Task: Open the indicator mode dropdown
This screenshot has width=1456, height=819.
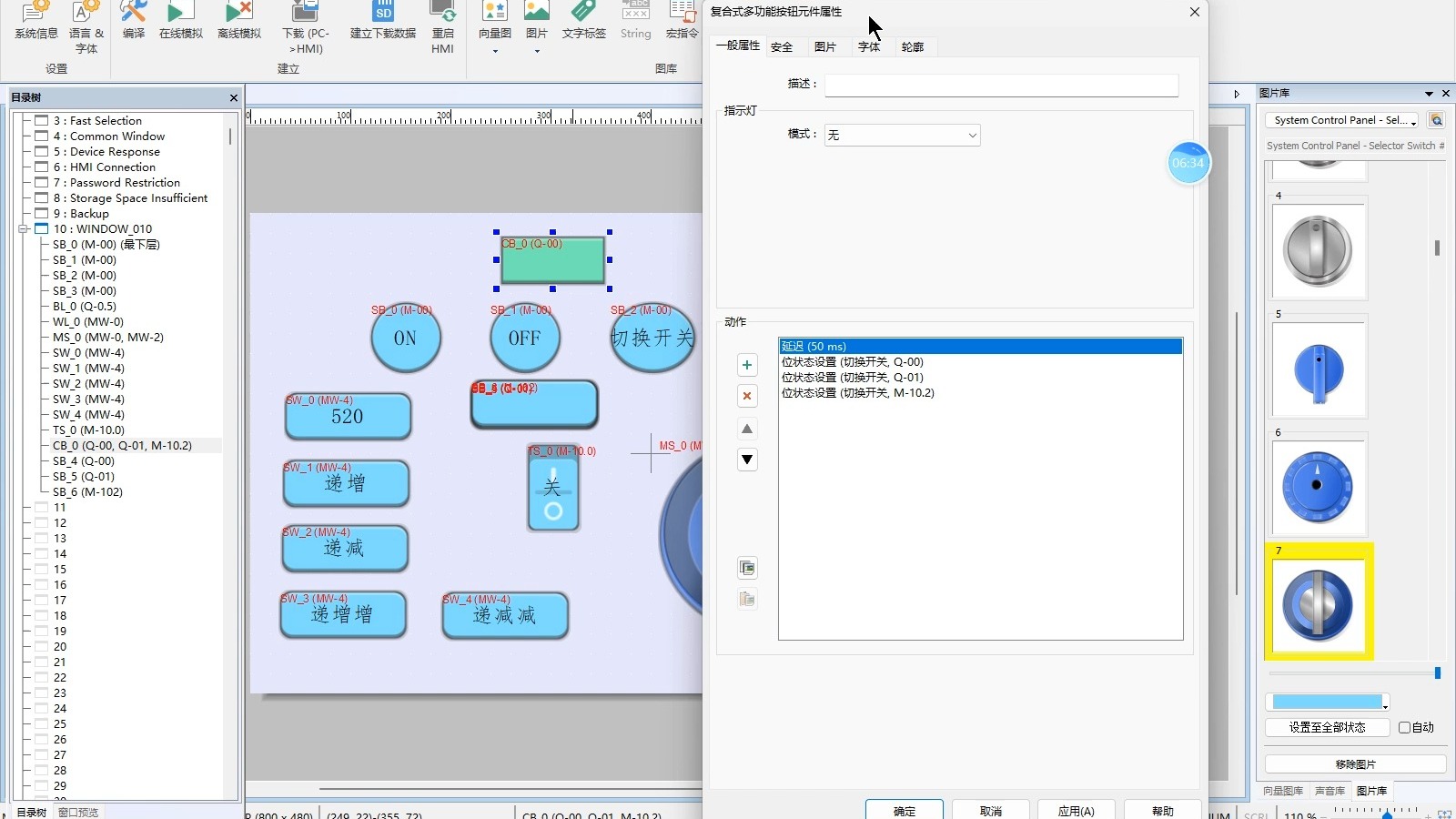Action: (902, 136)
